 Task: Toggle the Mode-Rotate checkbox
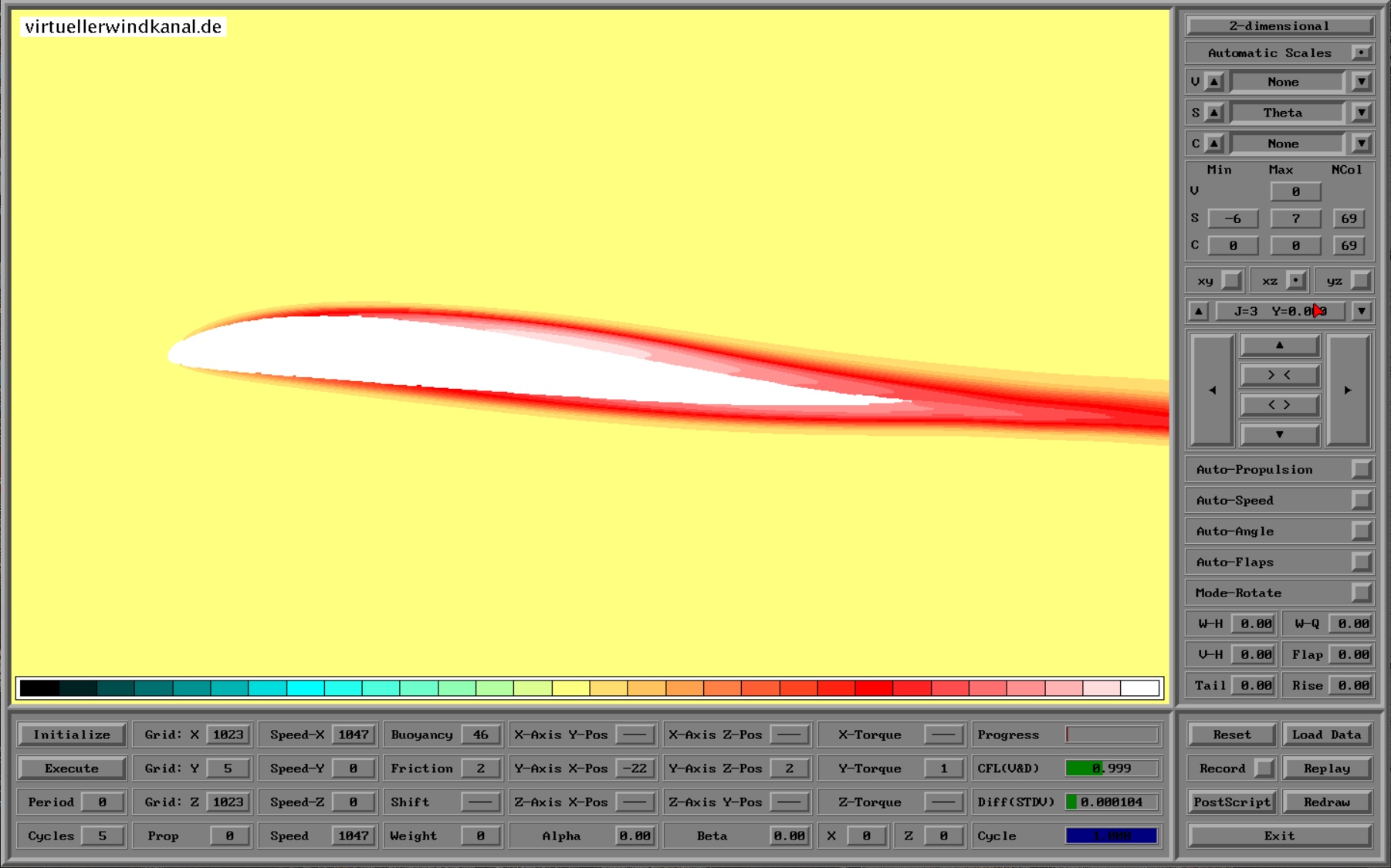tap(1361, 593)
